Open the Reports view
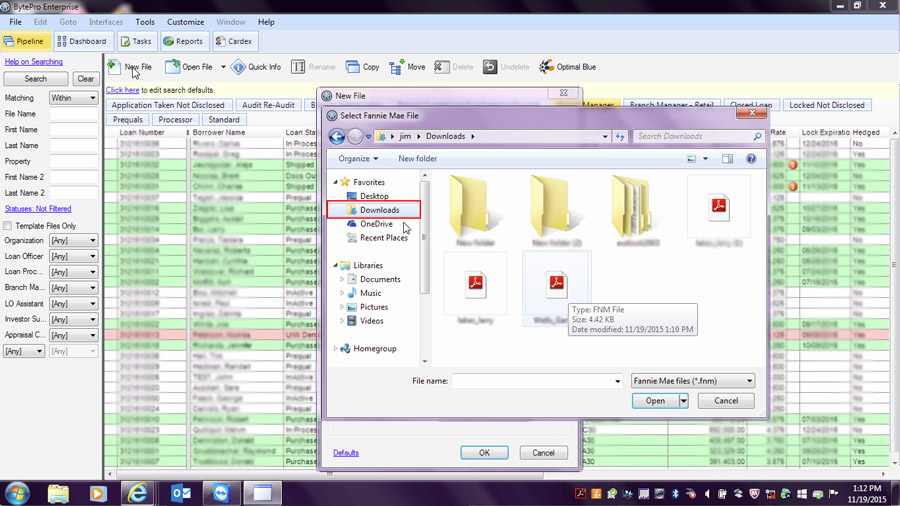 (x=183, y=41)
